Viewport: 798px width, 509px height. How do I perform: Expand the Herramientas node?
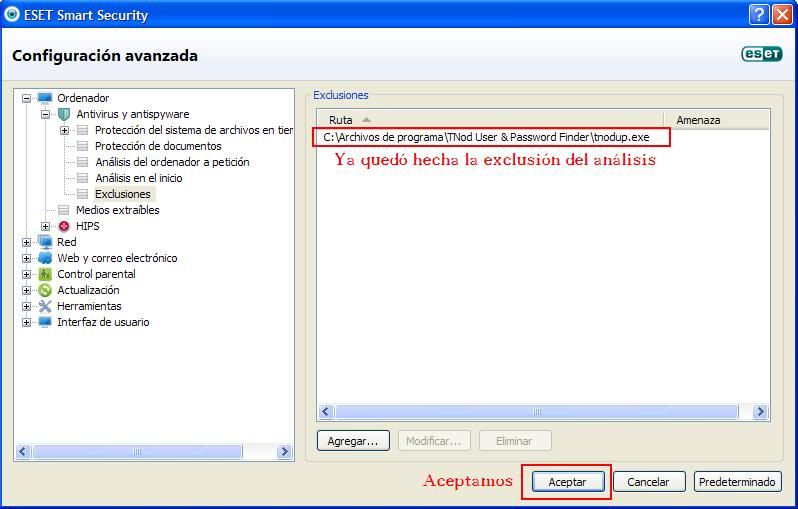tap(26, 306)
